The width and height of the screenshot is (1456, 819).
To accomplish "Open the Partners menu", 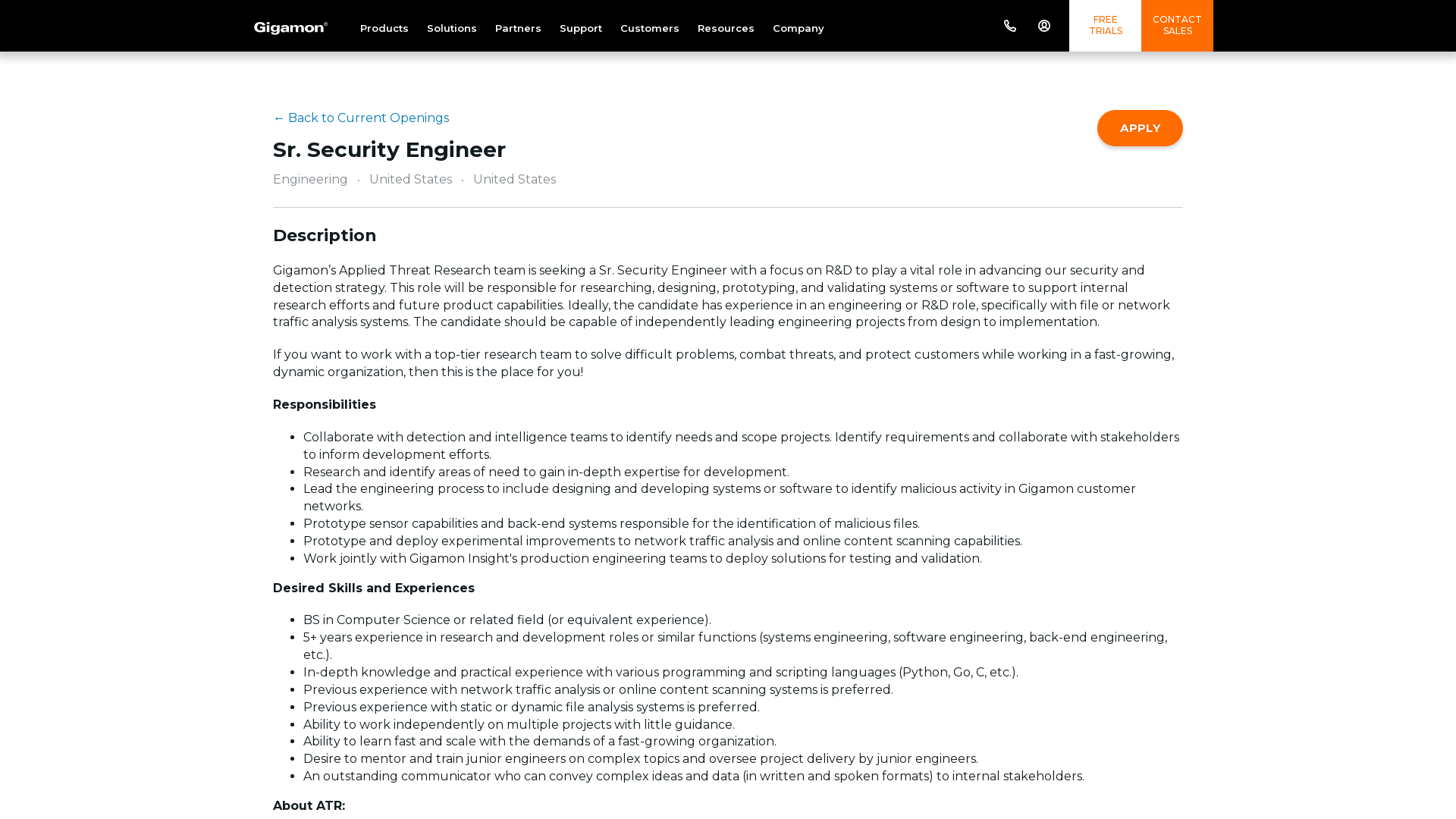I will click(518, 28).
